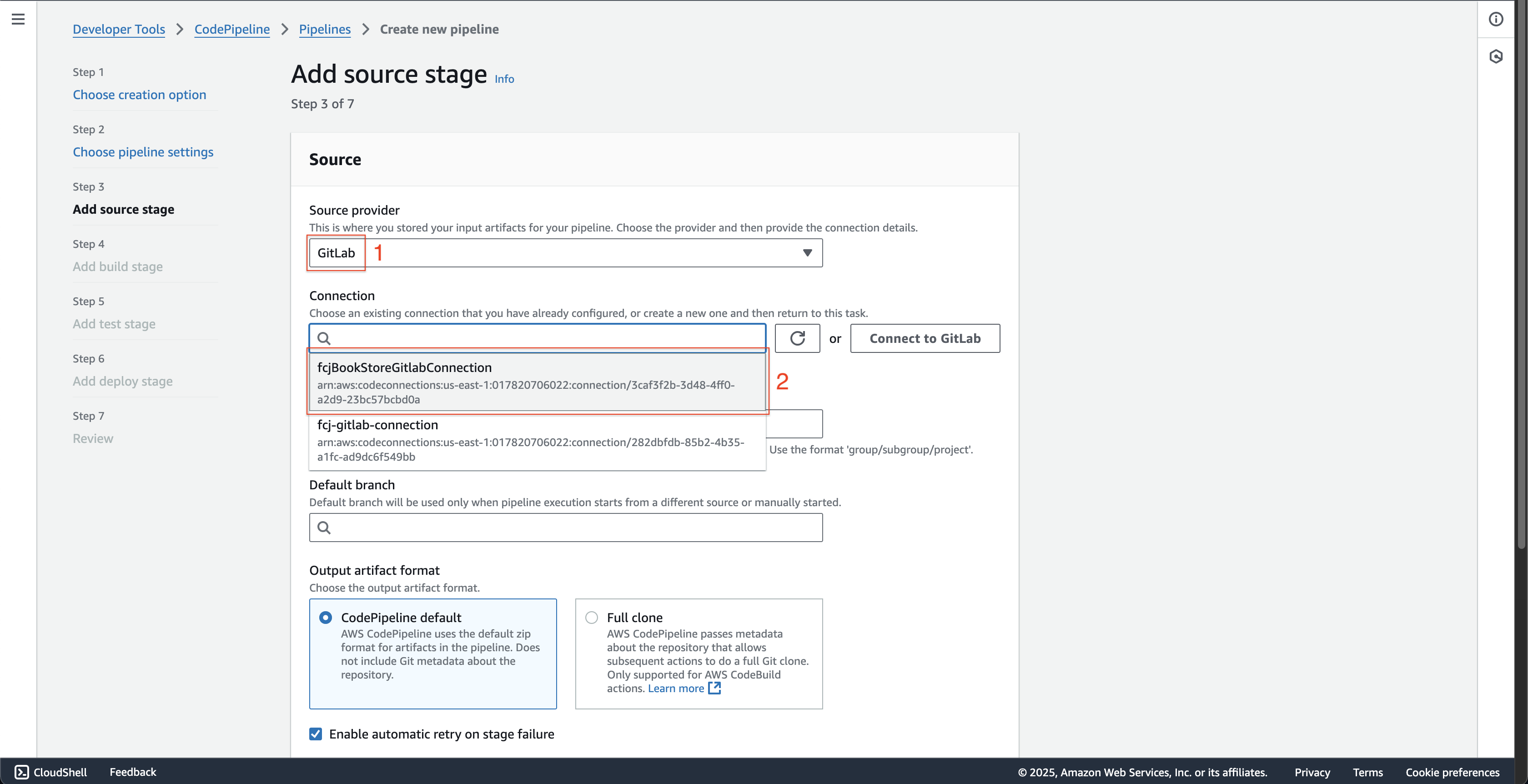
Task: Click the CloudShell terminal icon
Action: coord(22,772)
